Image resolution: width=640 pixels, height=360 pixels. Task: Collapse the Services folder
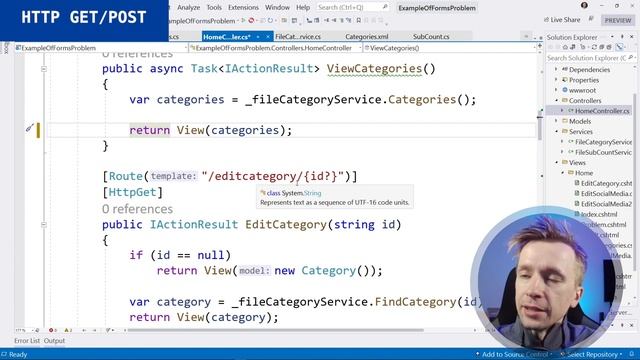[x=556, y=131]
